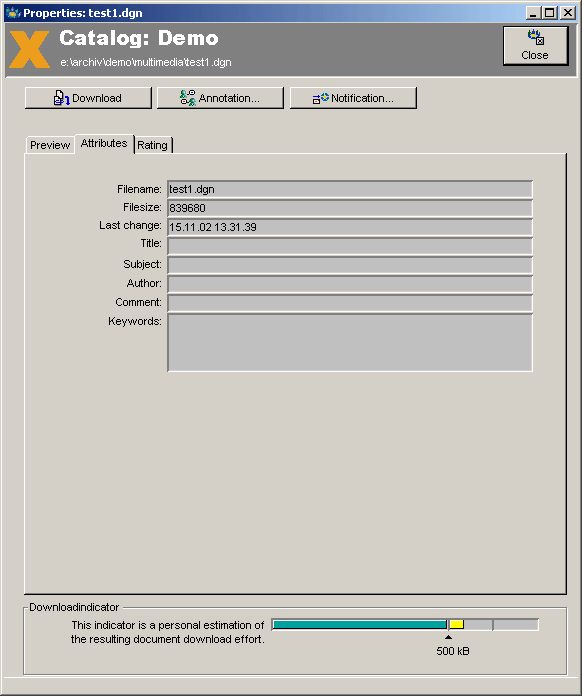Click the Keywords text area
The width and height of the screenshot is (582, 696).
[350, 343]
